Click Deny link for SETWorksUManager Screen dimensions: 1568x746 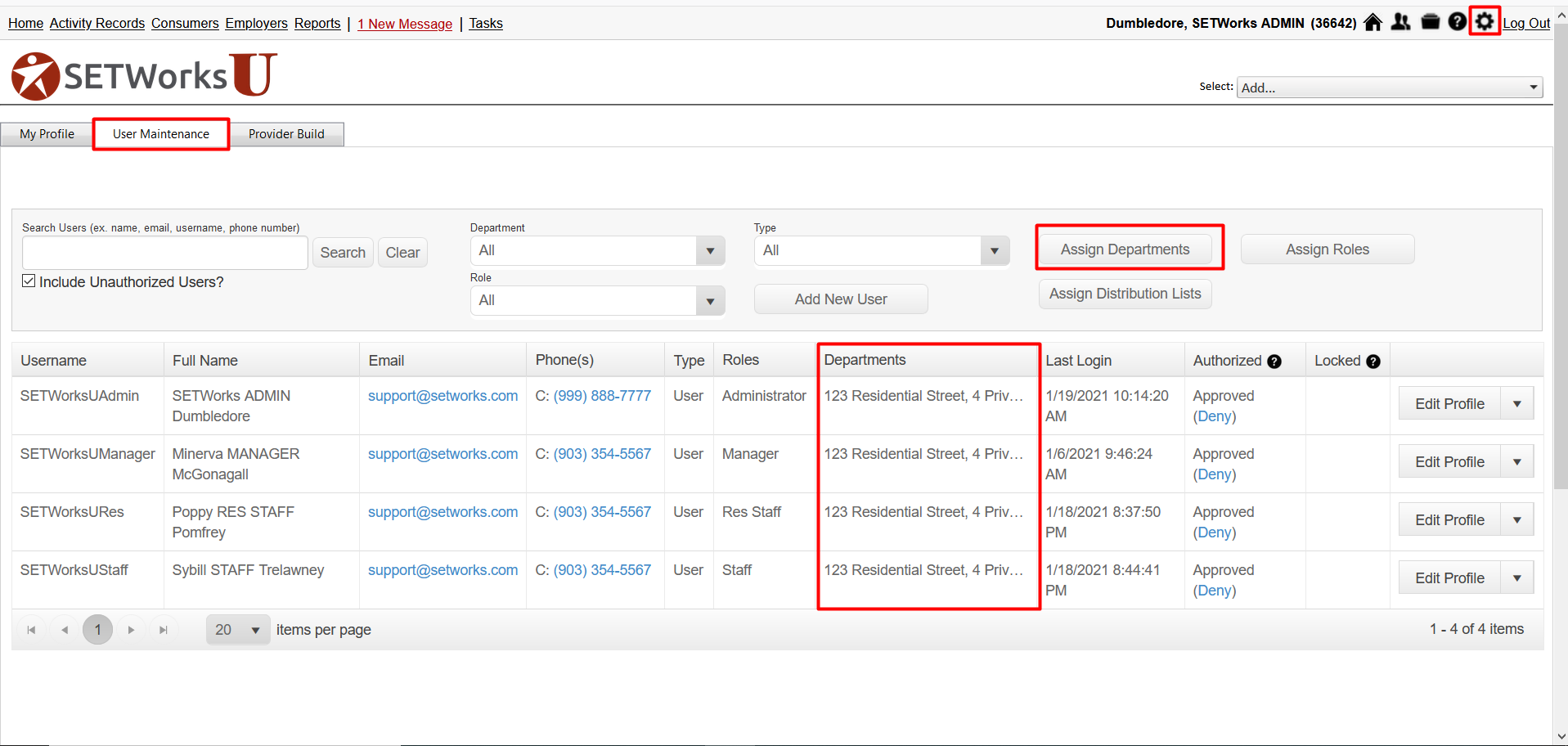[1215, 474]
